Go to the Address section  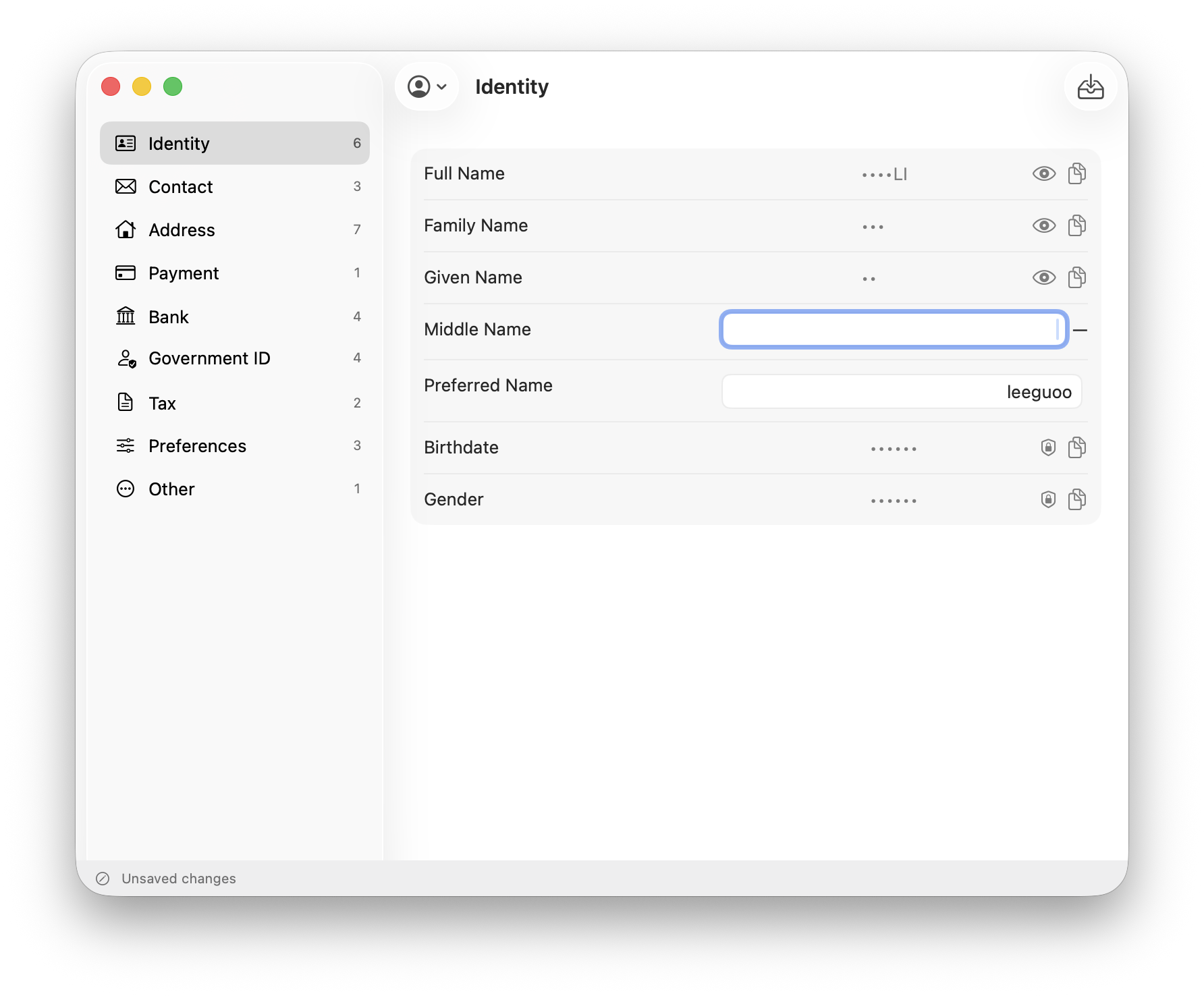pyautogui.click(x=235, y=229)
